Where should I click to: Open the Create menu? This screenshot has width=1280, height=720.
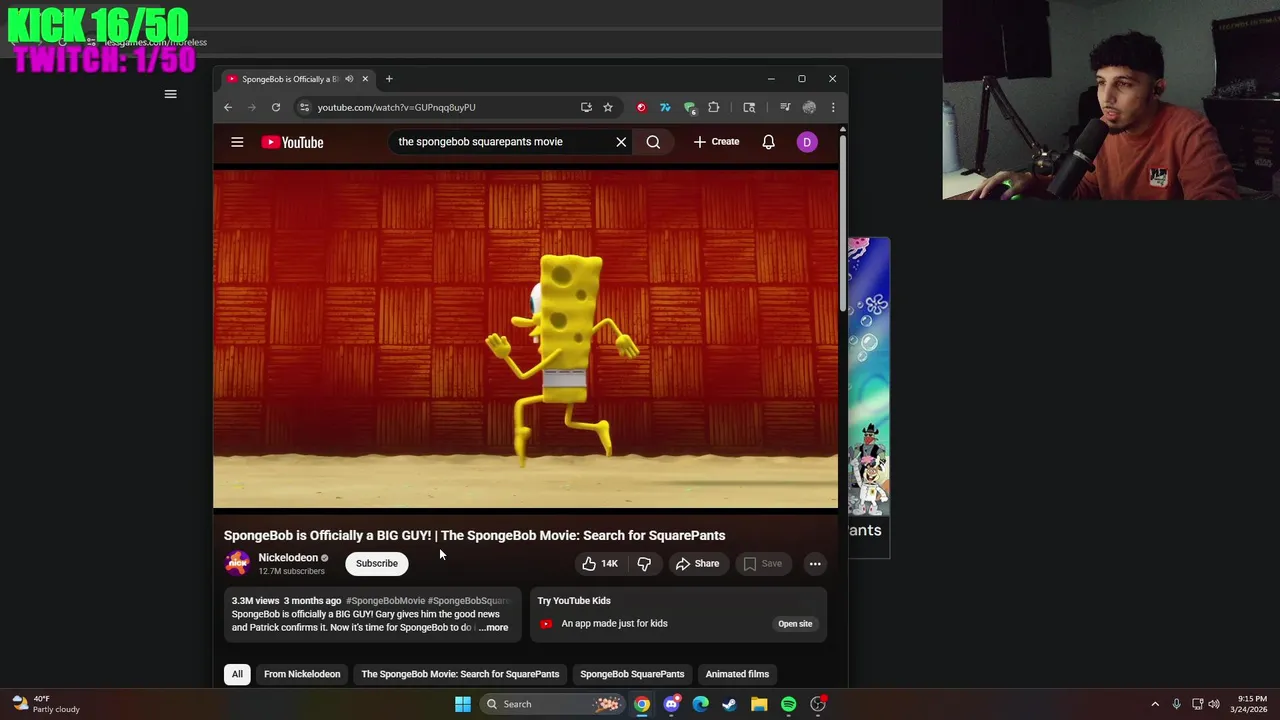pyautogui.click(x=716, y=142)
